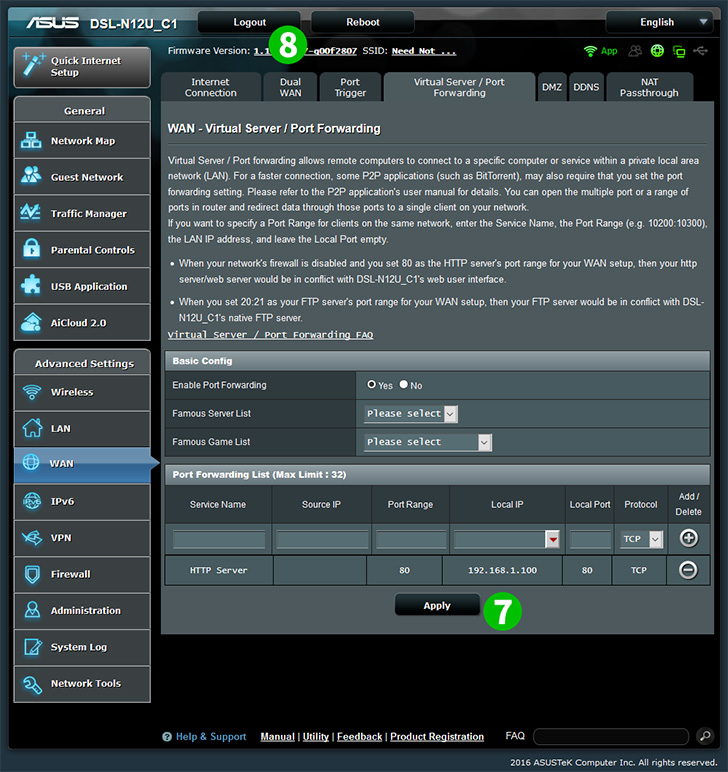Click the Firewall shield icon

coord(32,574)
